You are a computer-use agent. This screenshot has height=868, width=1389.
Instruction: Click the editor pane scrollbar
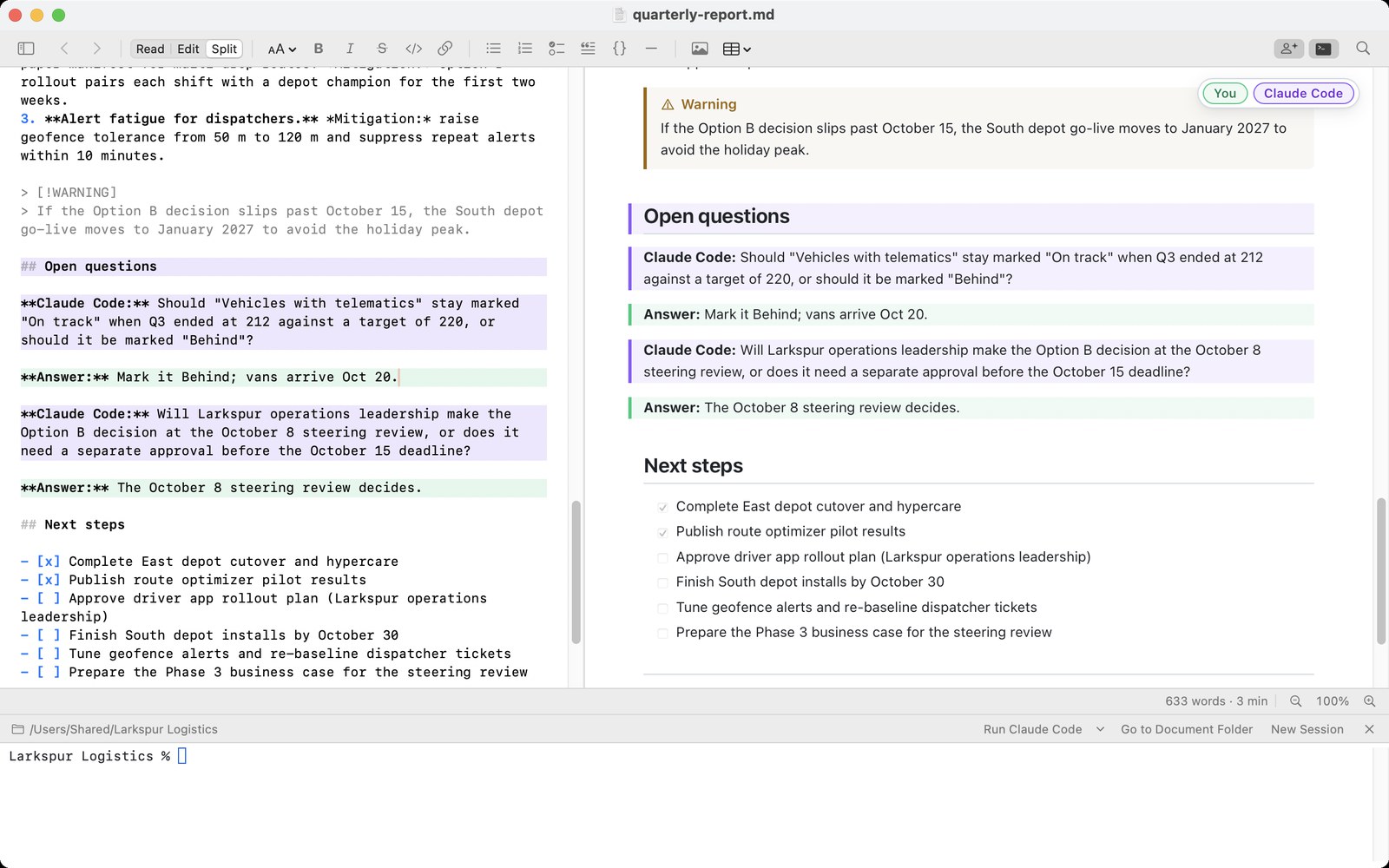point(576,572)
